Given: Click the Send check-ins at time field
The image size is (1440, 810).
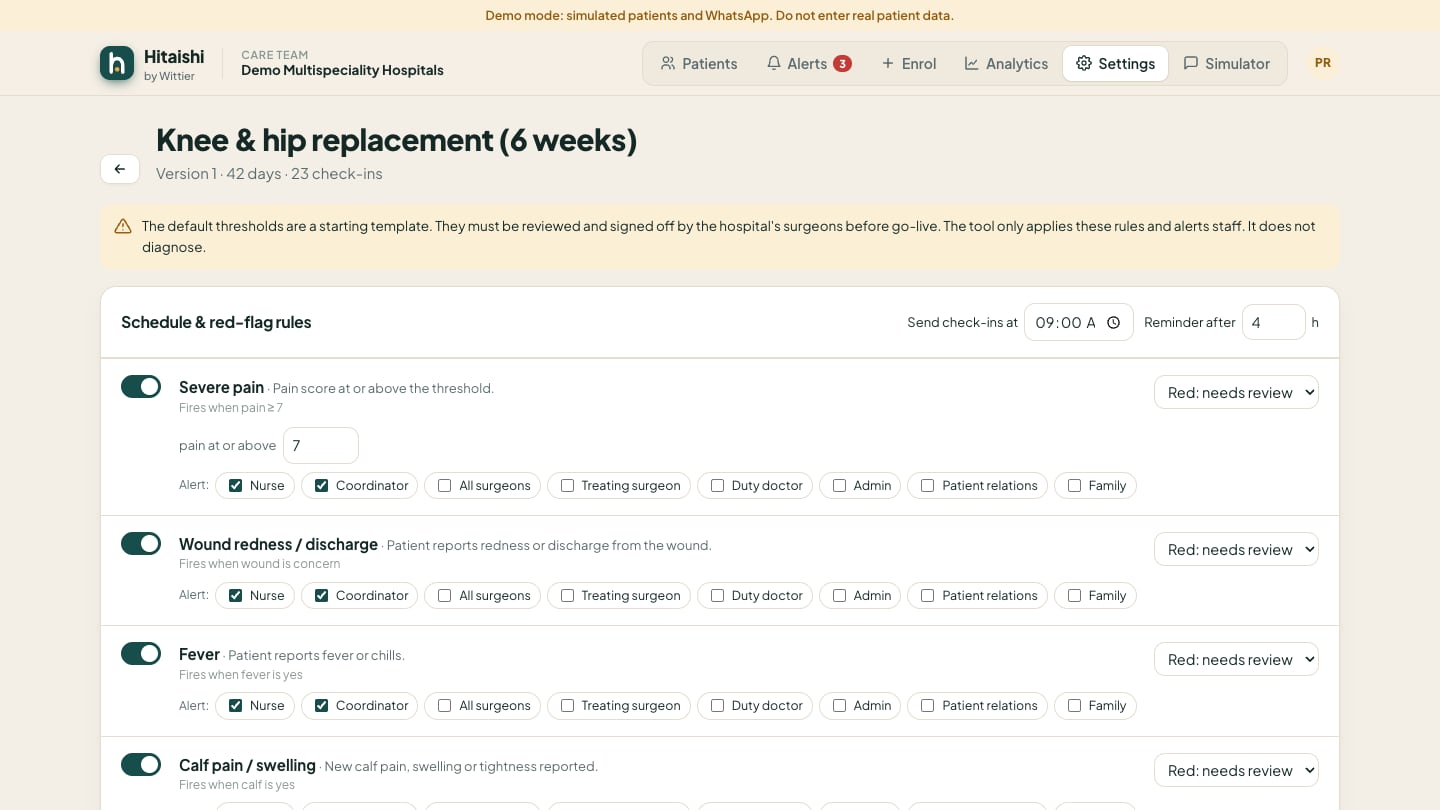Looking at the screenshot, I should click(x=1078, y=322).
